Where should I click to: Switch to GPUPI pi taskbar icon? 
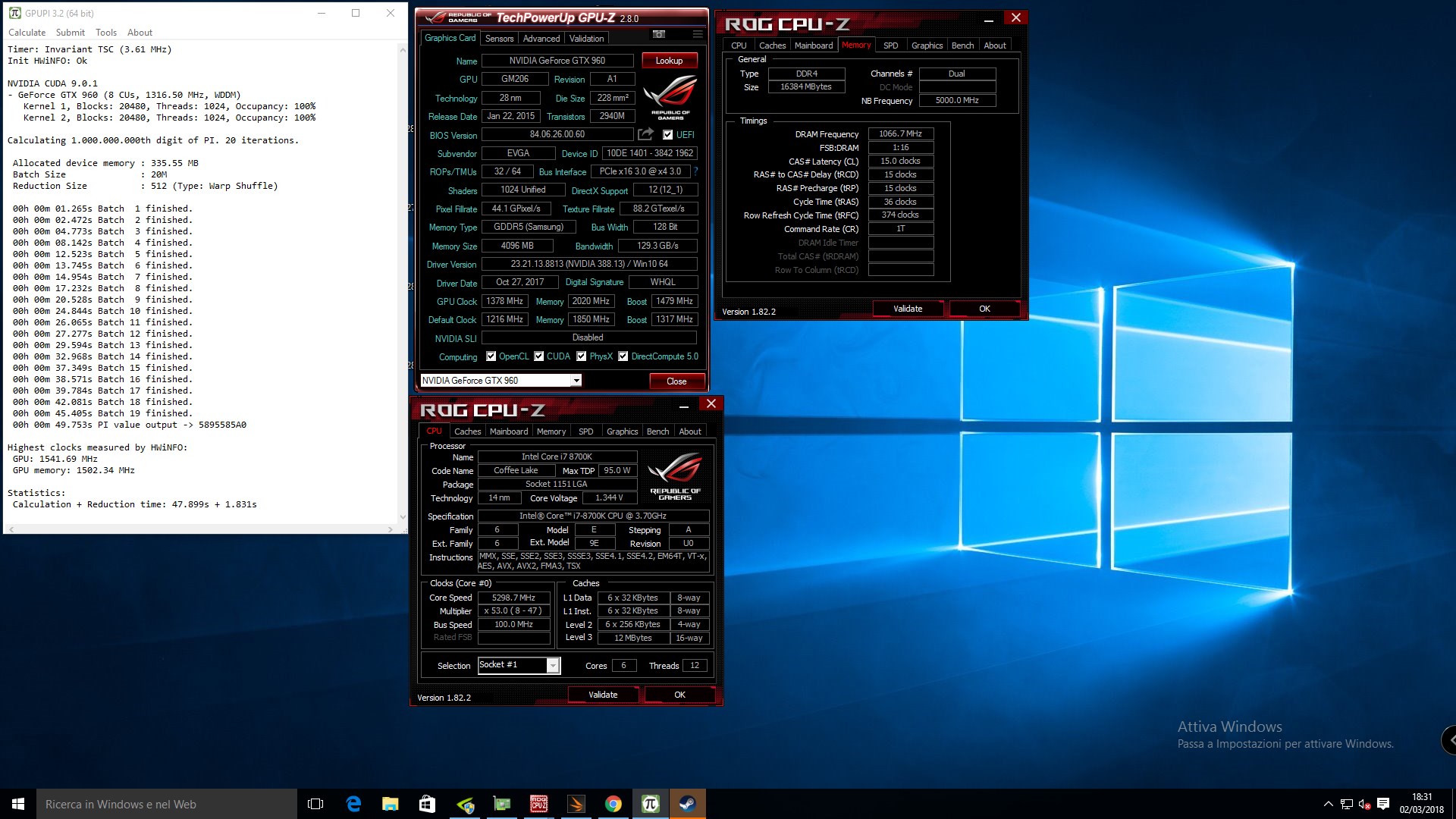651,804
